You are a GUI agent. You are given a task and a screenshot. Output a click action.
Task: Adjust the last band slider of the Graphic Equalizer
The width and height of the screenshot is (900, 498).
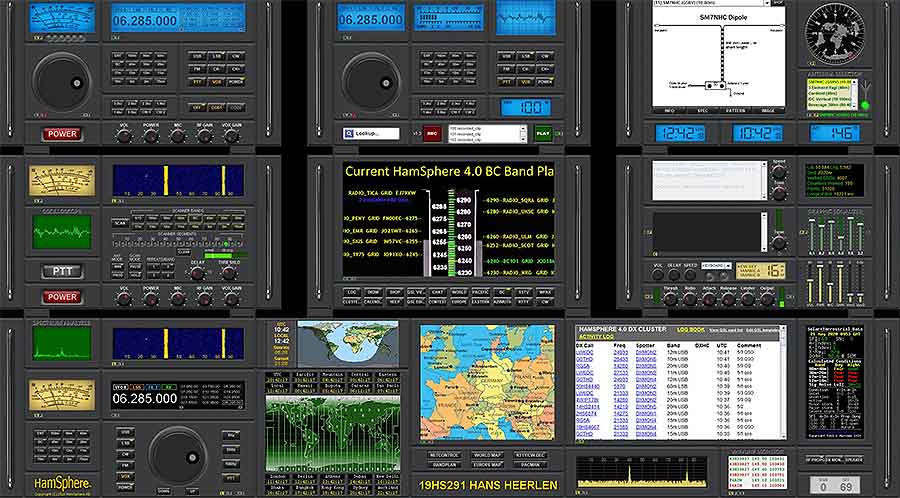click(x=860, y=233)
